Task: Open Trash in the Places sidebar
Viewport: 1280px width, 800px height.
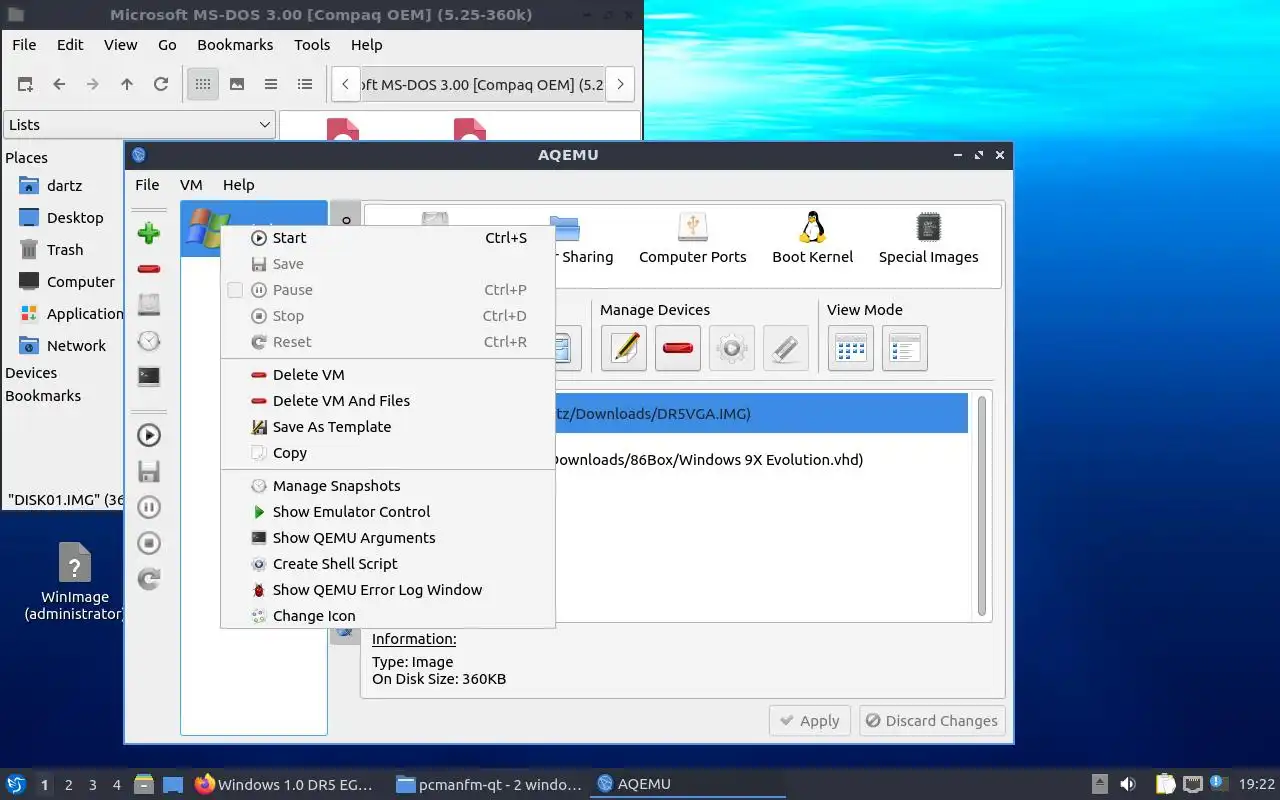Action: click(65, 250)
